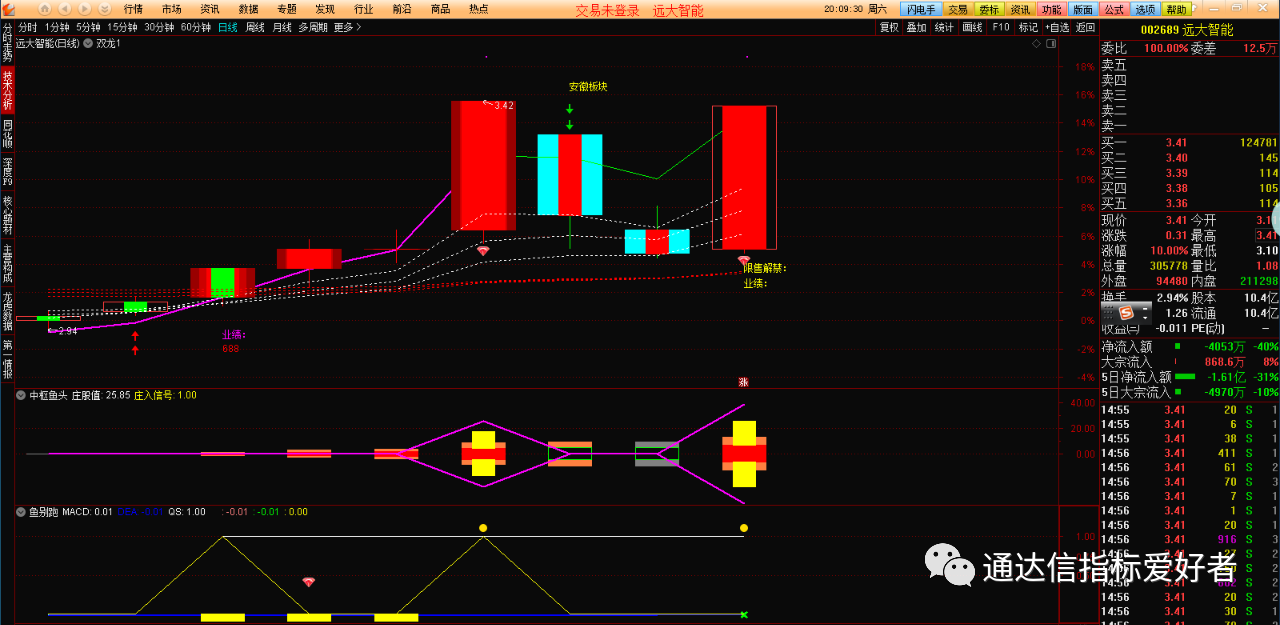Click the diamond icon above the chart

coord(1035,44)
